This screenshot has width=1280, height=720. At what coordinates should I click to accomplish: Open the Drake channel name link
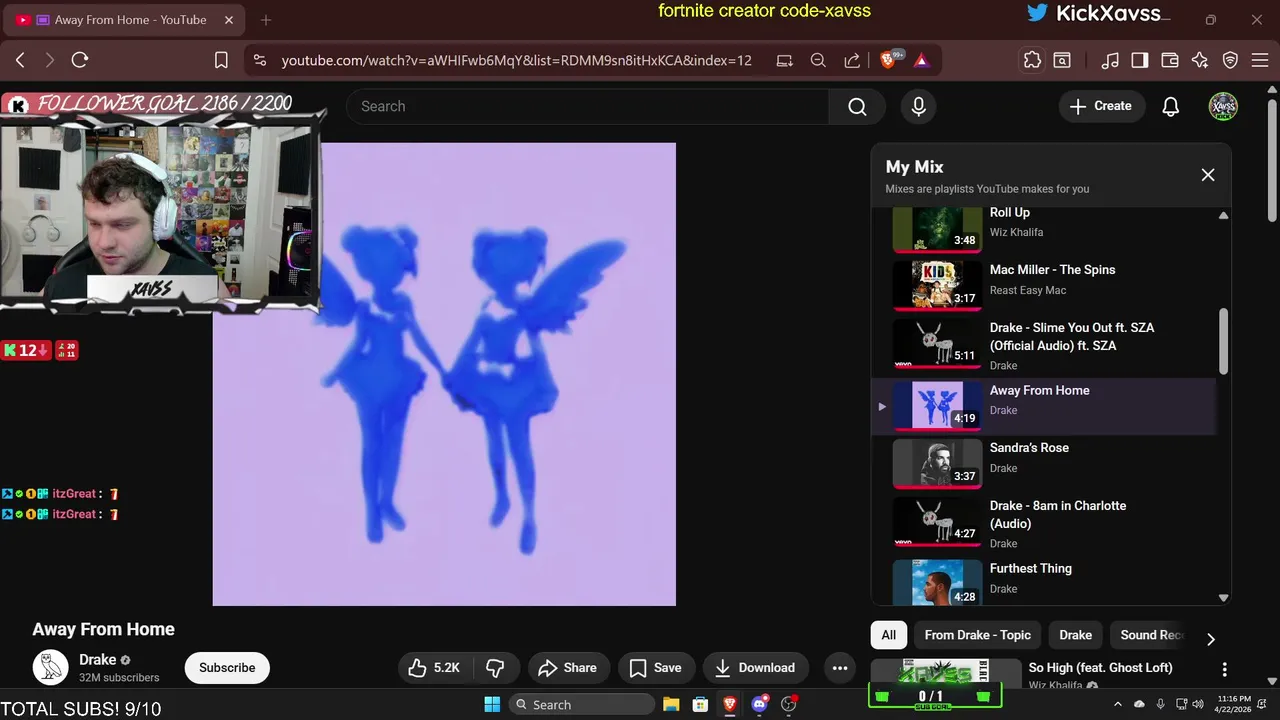coord(98,659)
